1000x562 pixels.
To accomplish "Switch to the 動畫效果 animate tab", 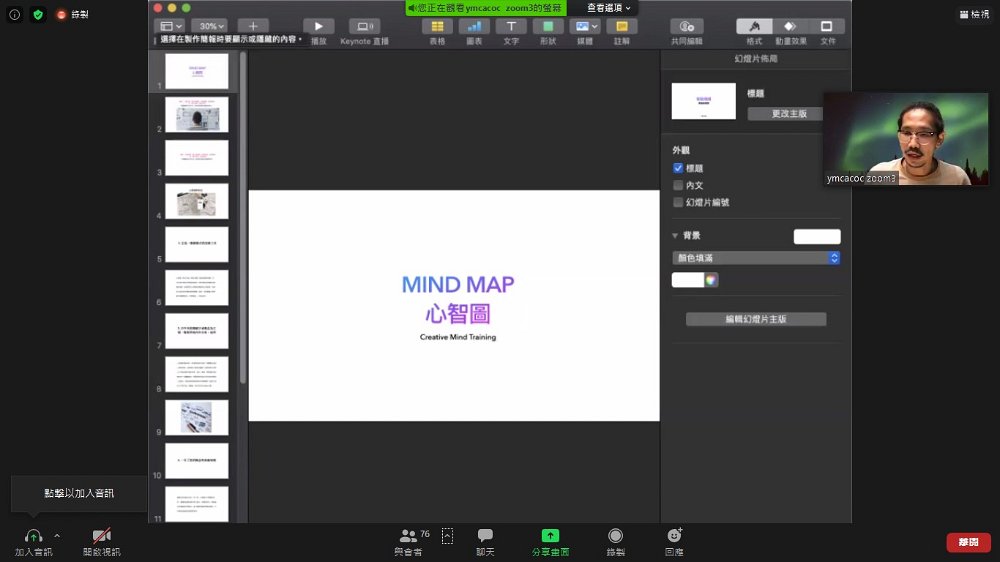I will tap(790, 26).
